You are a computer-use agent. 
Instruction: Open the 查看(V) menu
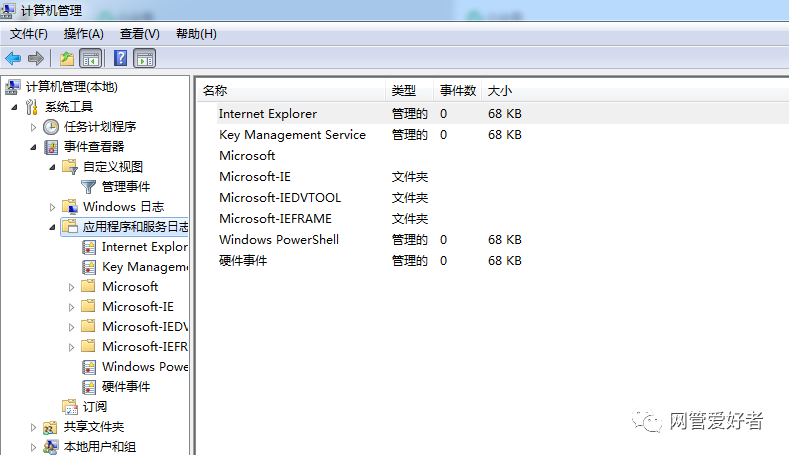(139, 34)
